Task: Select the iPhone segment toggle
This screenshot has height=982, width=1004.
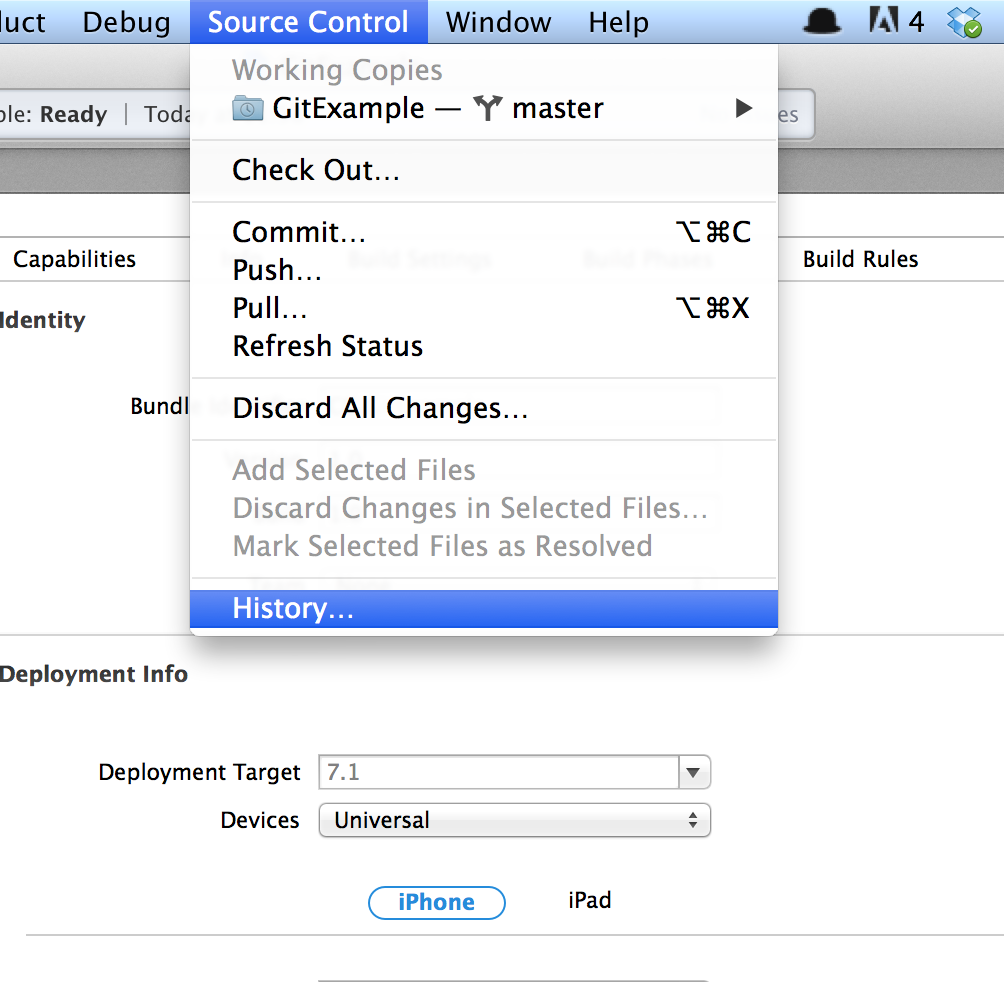Action: pyautogui.click(x=437, y=902)
